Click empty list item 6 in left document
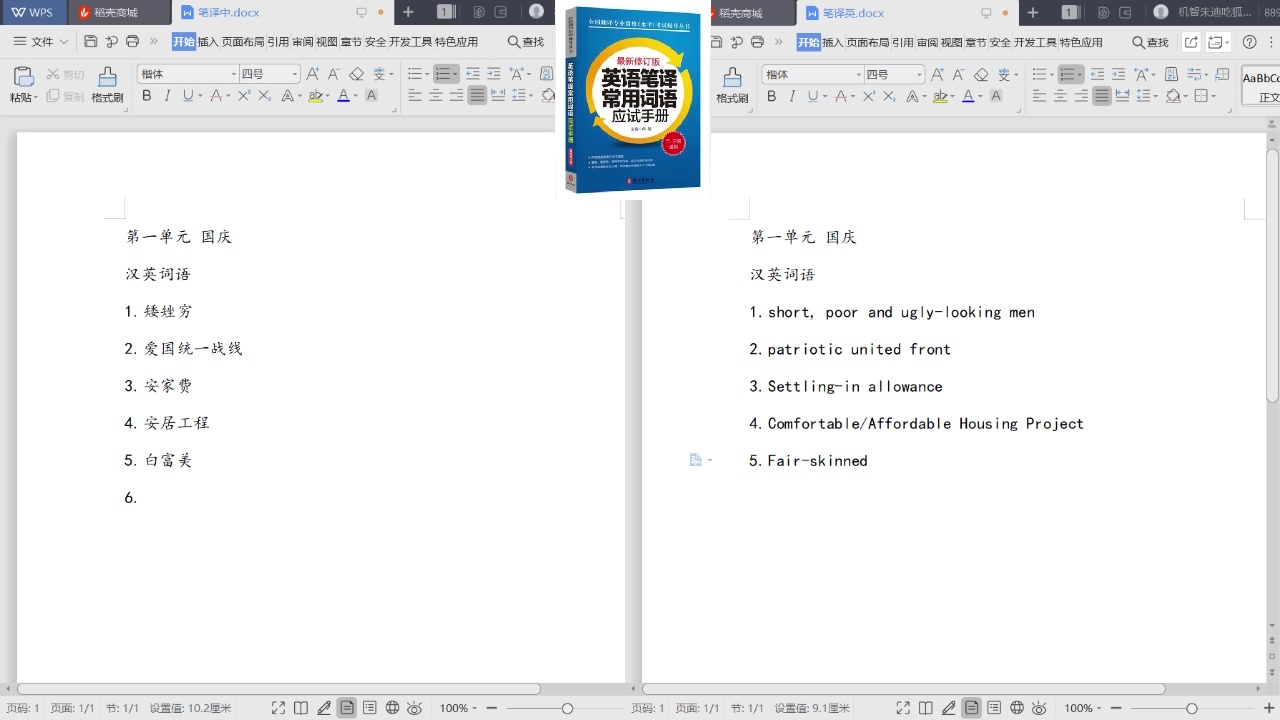This screenshot has height=720, width=1280. (130, 497)
